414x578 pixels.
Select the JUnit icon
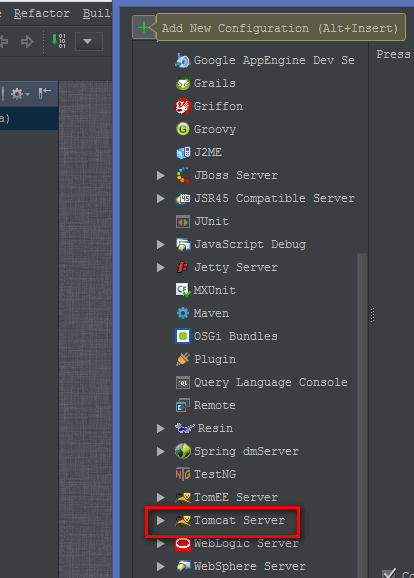[183, 222]
